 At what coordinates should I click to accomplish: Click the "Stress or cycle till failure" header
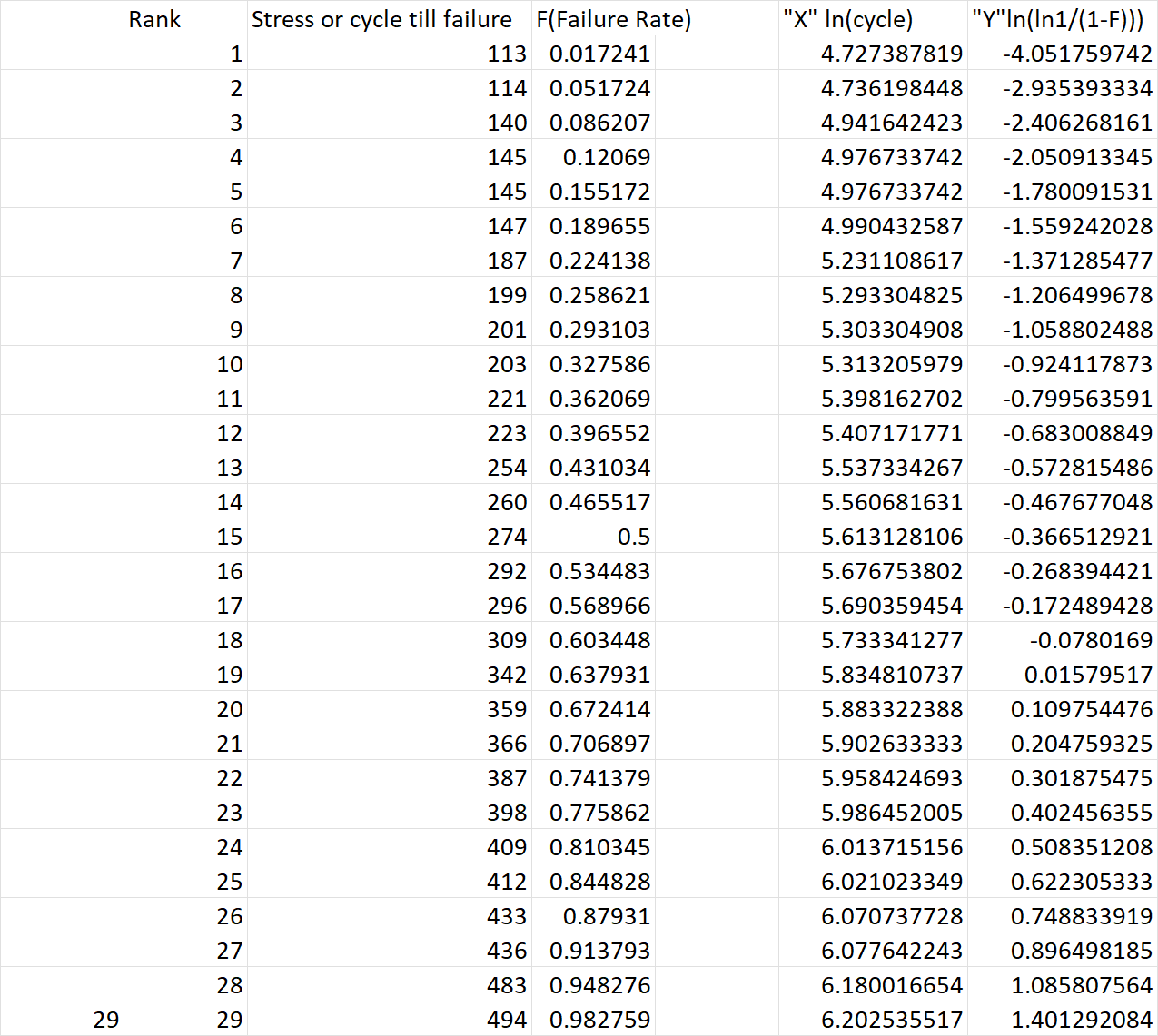[x=381, y=19]
